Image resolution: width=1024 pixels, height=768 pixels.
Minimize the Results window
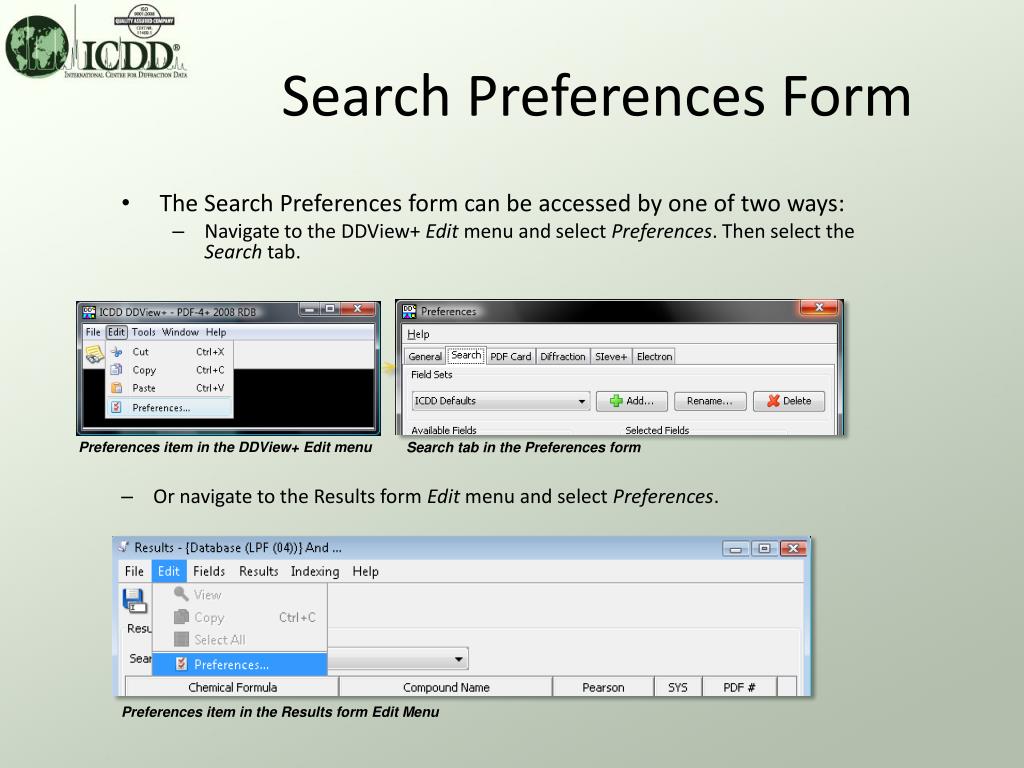point(735,549)
